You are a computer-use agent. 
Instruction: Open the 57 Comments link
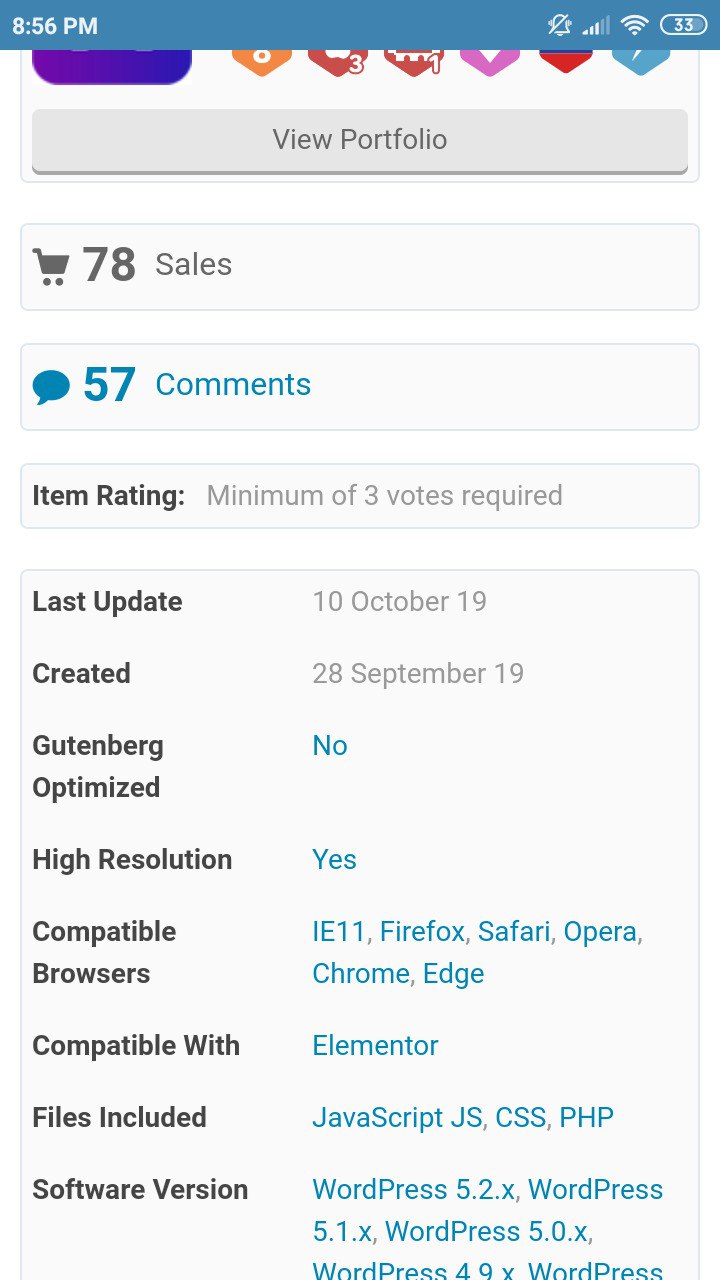pyautogui.click(x=197, y=385)
